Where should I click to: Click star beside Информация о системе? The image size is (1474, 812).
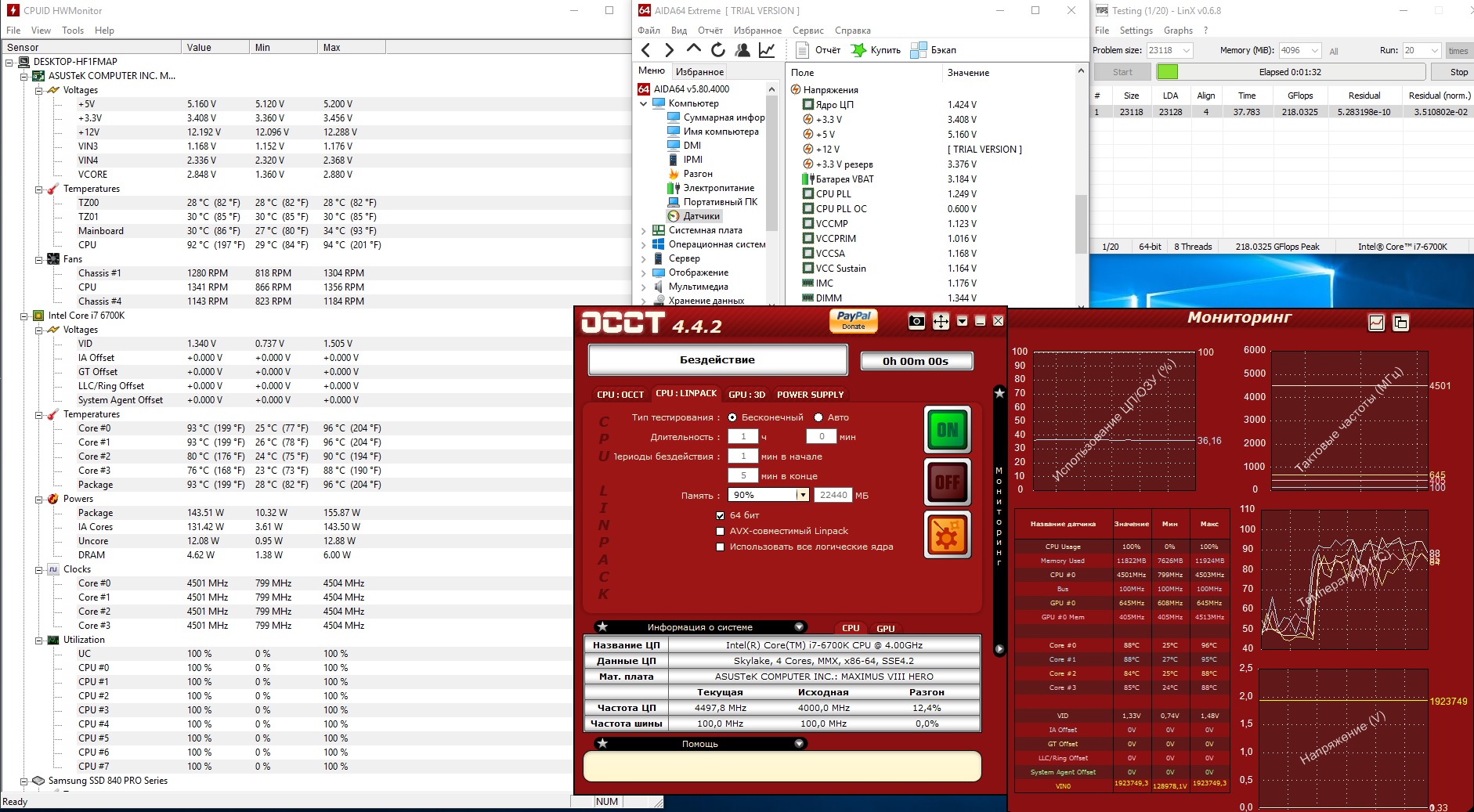click(602, 626)
